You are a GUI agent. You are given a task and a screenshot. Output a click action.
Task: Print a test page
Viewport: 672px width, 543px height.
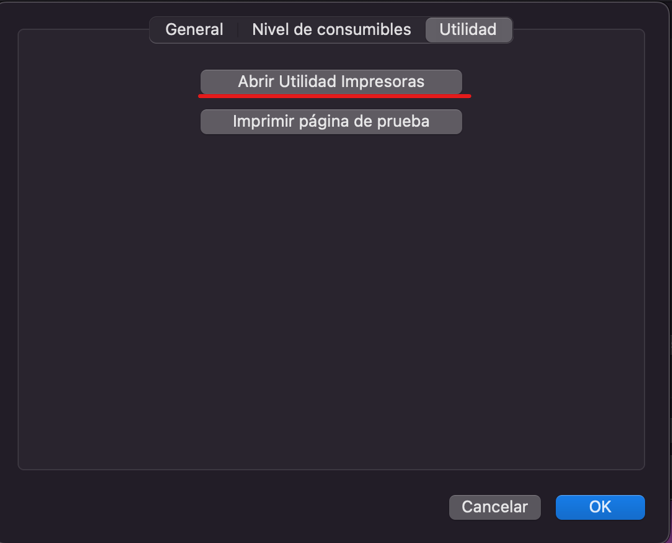331,121
